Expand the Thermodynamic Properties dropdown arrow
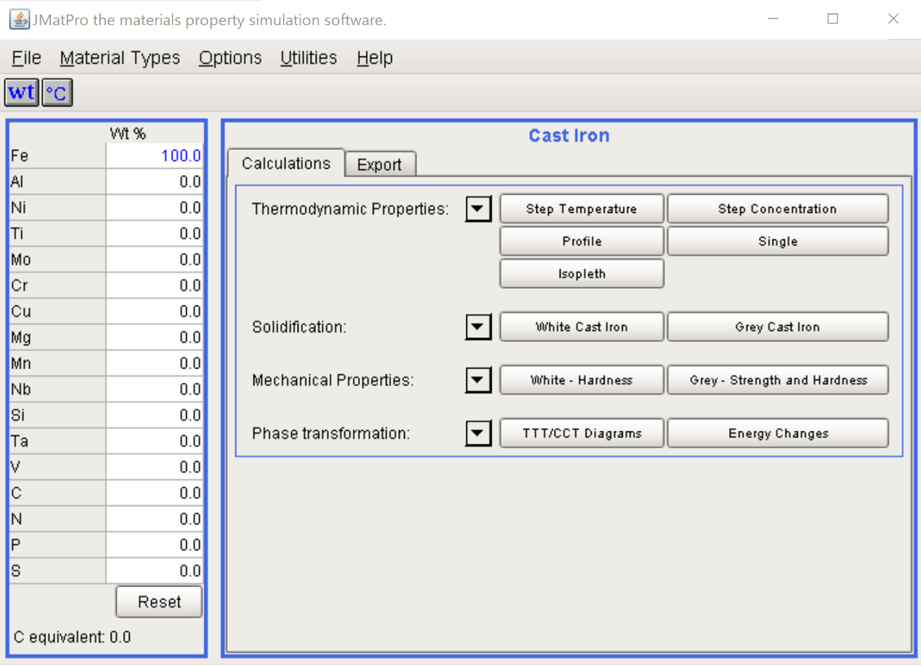Screen dimensions: 921x665 point(478,209)
